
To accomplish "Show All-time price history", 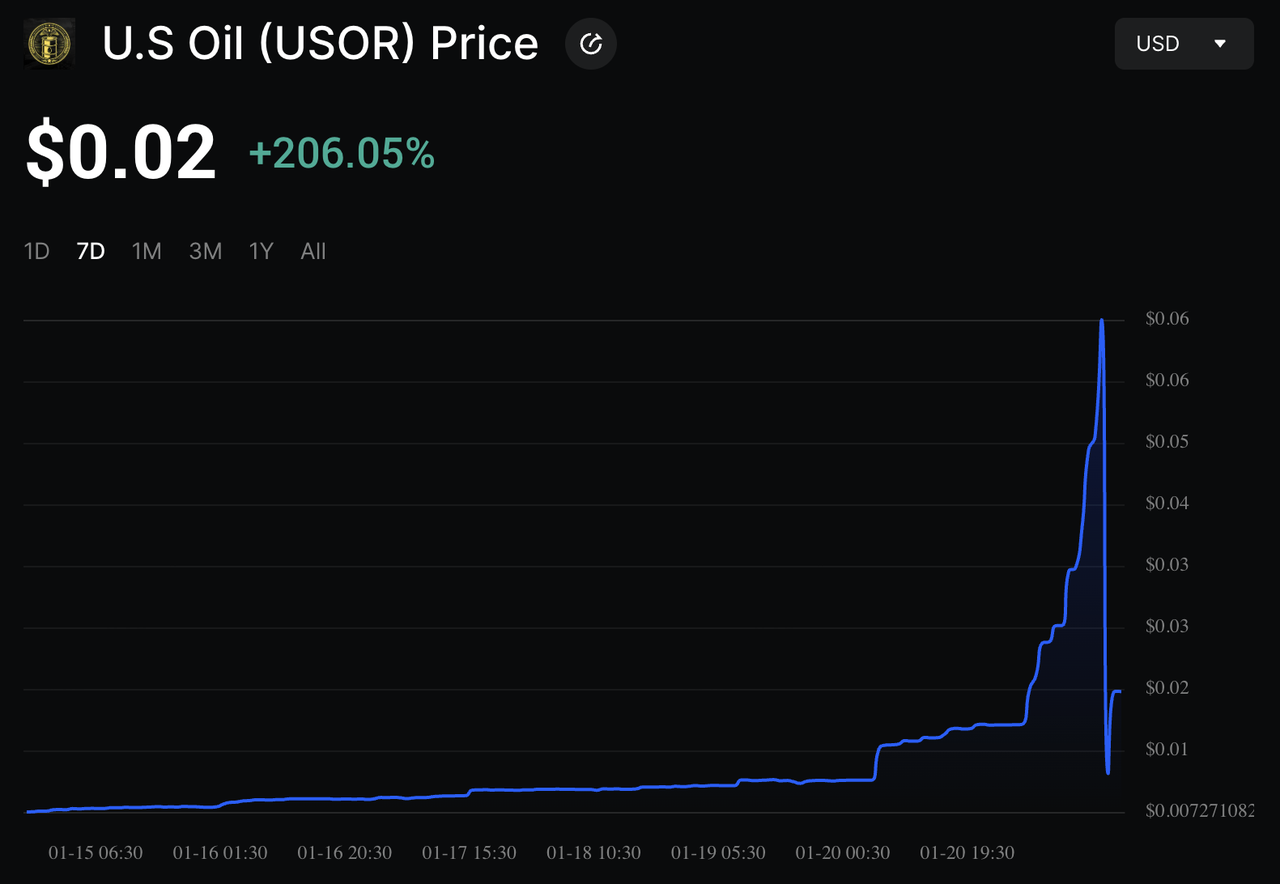I will coord(313,251).
